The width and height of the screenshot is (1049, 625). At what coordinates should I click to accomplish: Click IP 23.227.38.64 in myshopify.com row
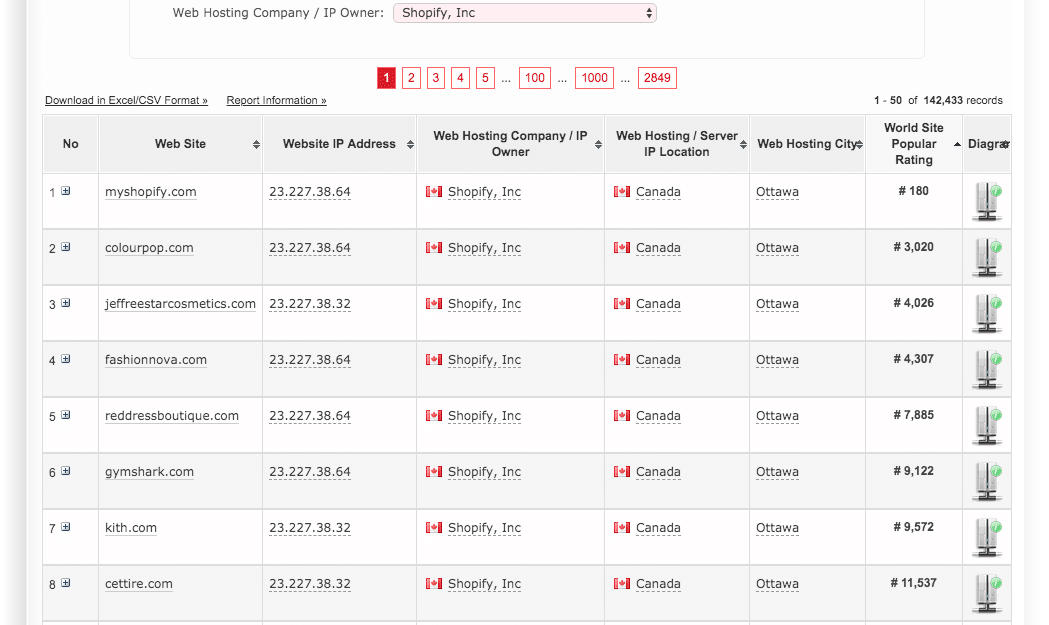pyautogui.click(x=310, y=192)
